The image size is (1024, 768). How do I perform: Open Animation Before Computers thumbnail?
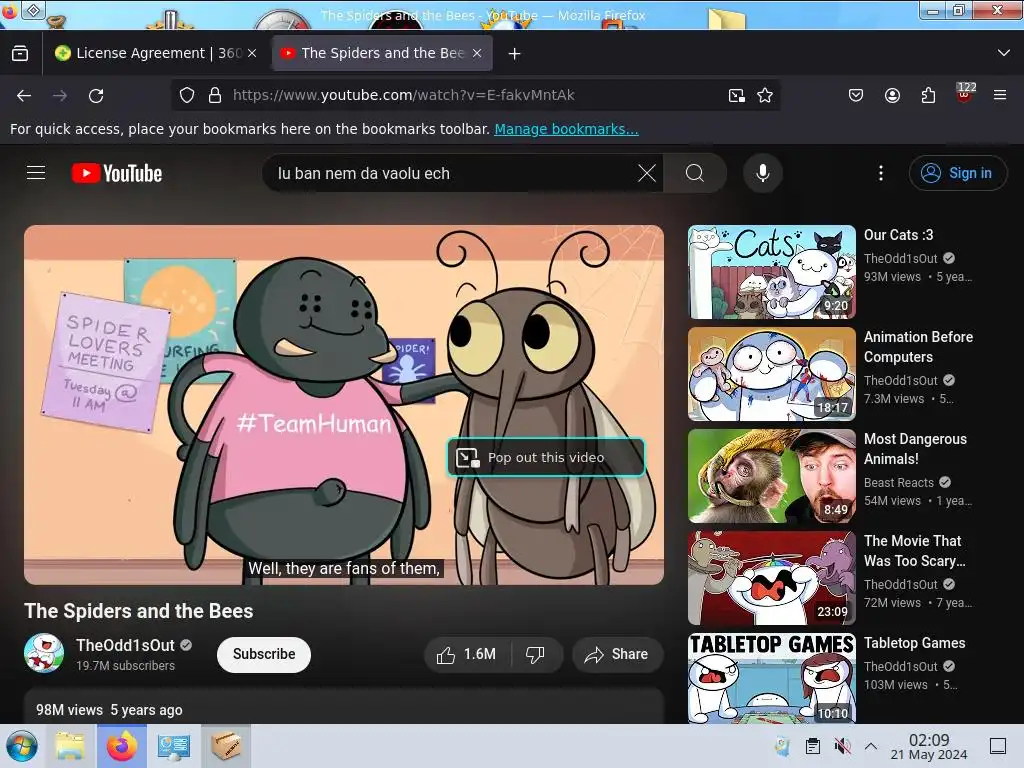coord(772,374)
